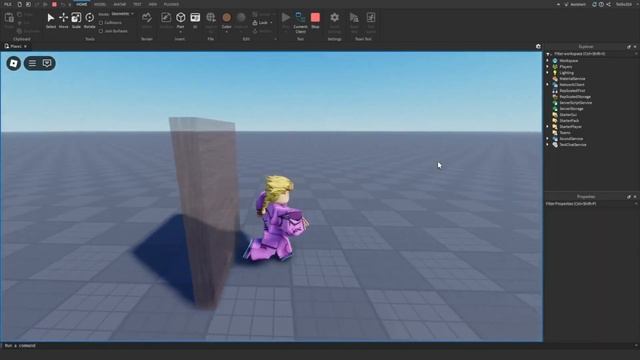
Task: Select StarterPack in Explorer
Action: pyautogui.click(x=569, y=120)
